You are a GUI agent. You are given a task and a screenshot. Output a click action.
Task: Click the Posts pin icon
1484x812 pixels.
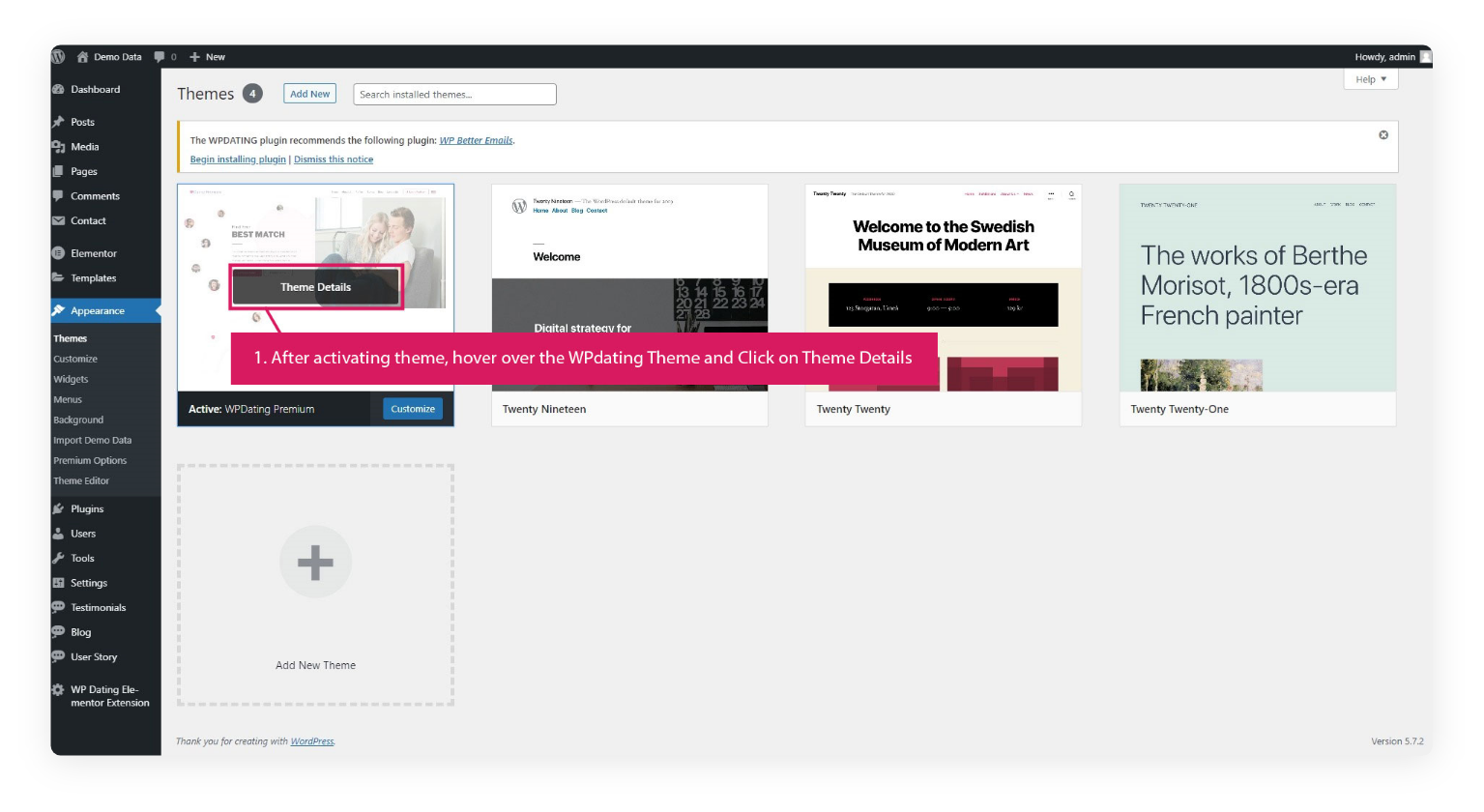click(58, 122)
